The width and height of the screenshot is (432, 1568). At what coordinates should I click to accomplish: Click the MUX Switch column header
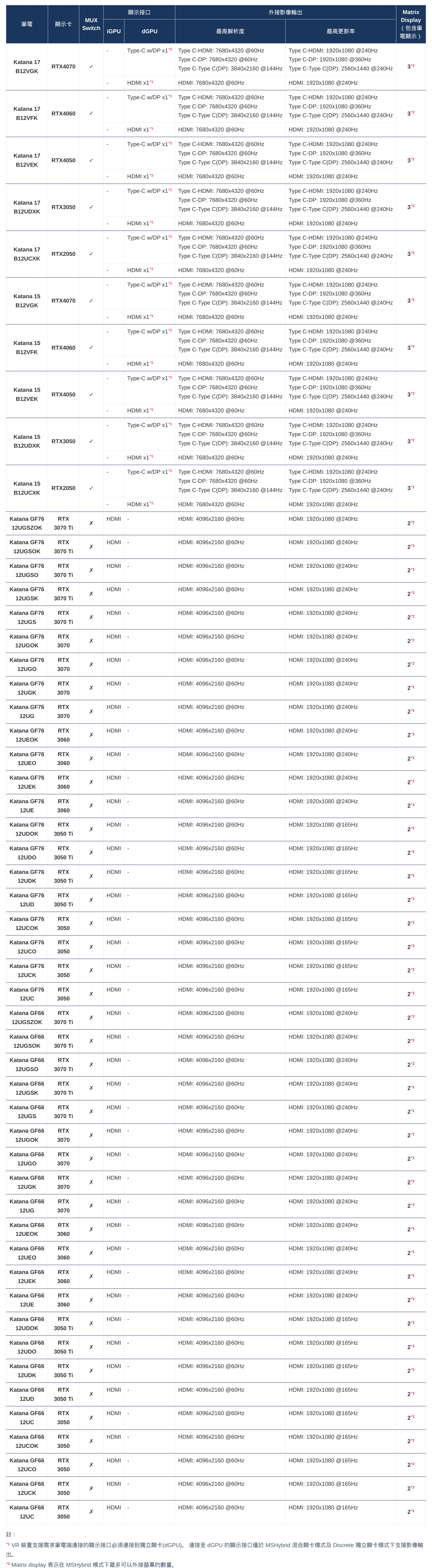click(x=91, y=24)
